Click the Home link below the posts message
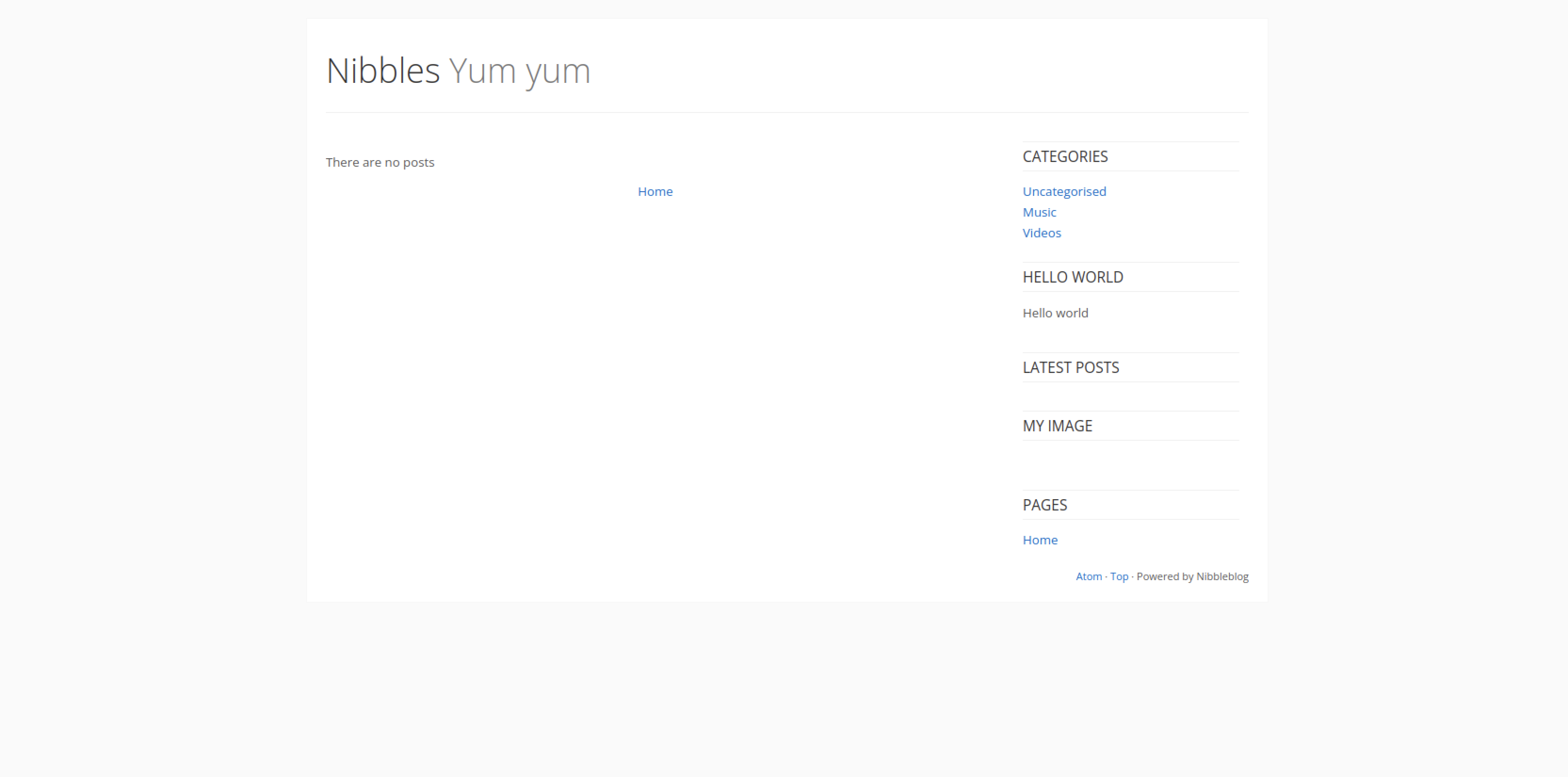 click(x=655, y=192)
